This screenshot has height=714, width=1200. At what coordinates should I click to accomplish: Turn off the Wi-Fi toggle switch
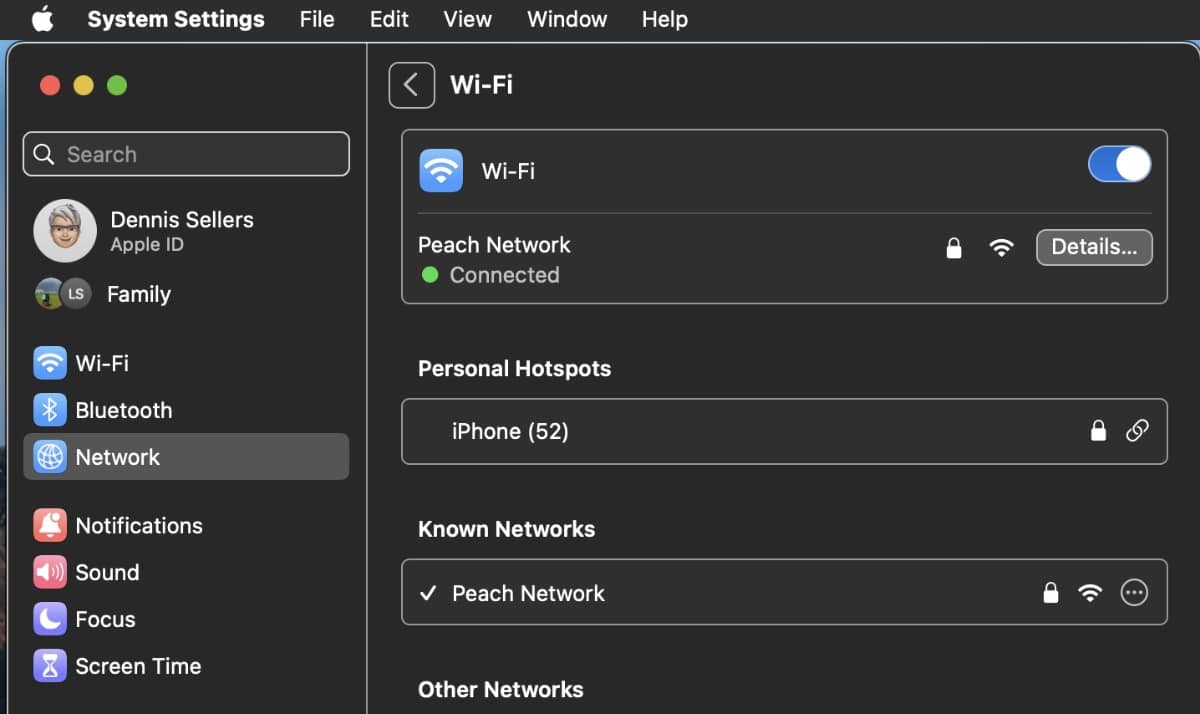pyautogui.click(x=1119, y=165)
